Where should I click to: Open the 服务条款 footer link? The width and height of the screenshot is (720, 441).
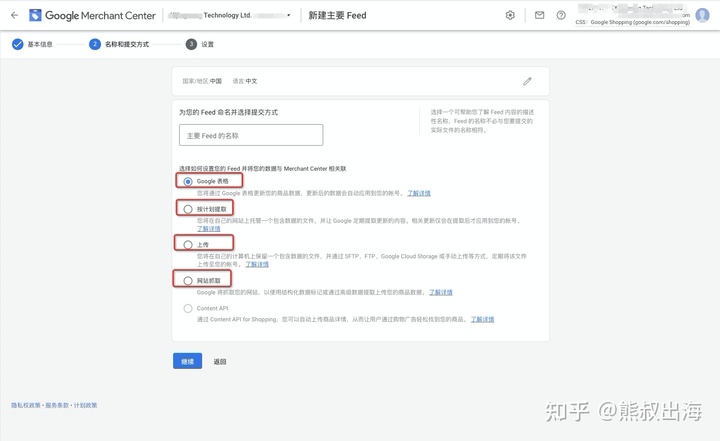[57, 405]
